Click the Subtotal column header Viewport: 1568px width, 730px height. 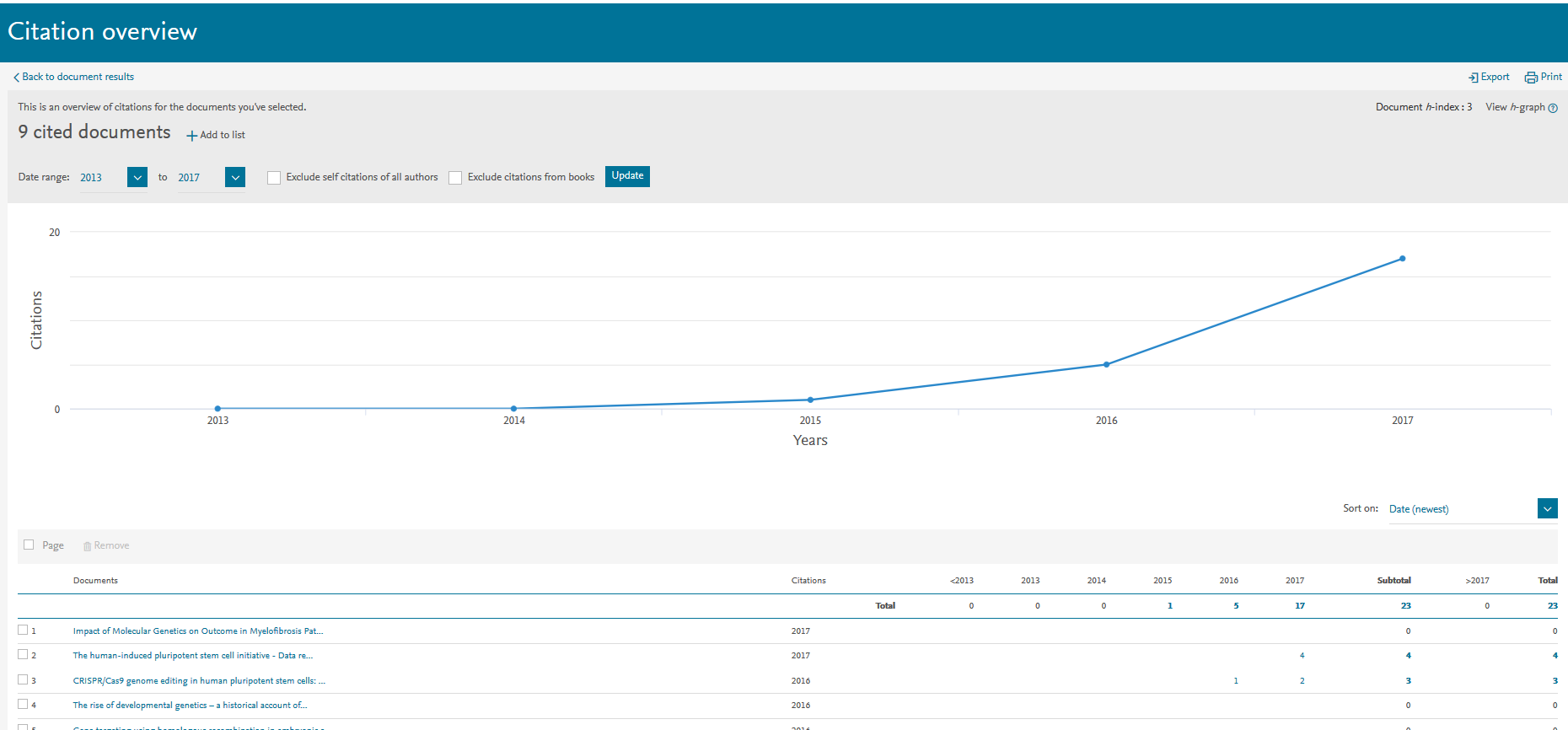(1393, 580)
